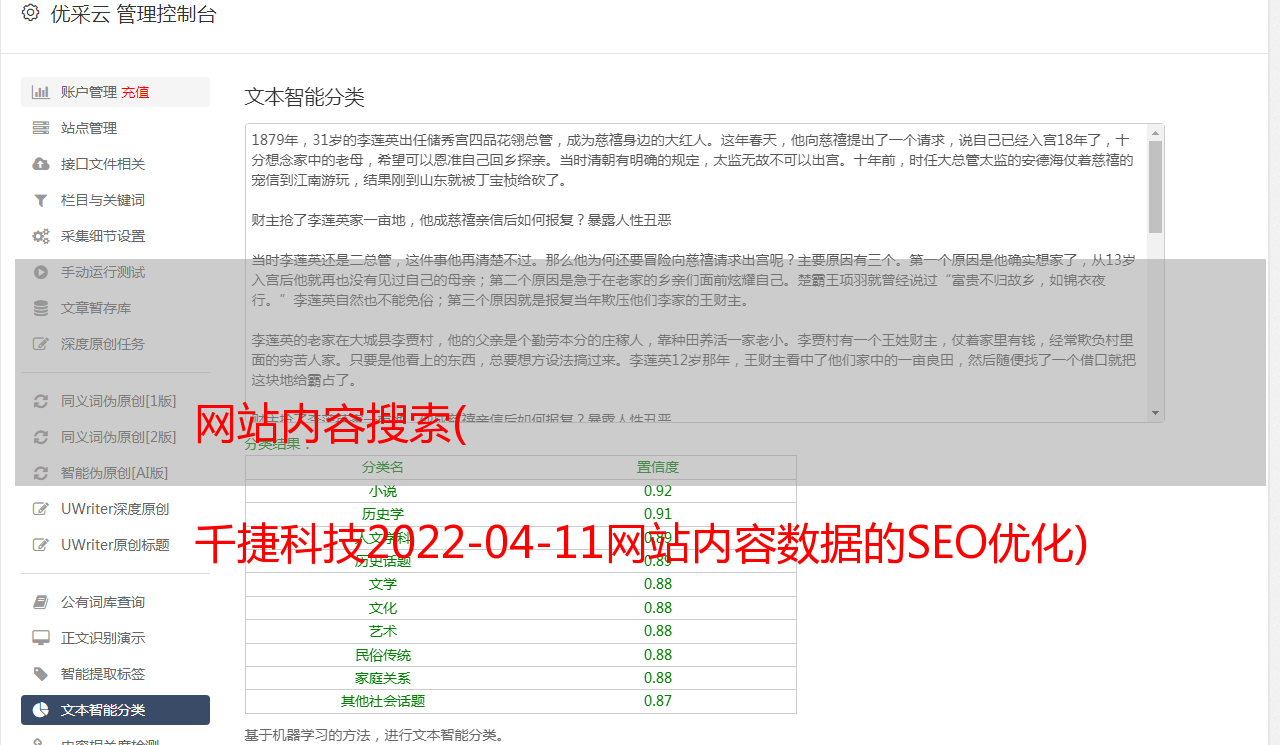Click the 文本智能分类 page heading

click(305, 97)
